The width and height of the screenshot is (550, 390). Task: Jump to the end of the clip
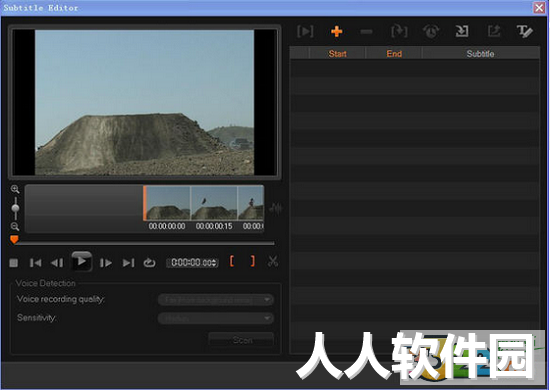tap(128, 263)
